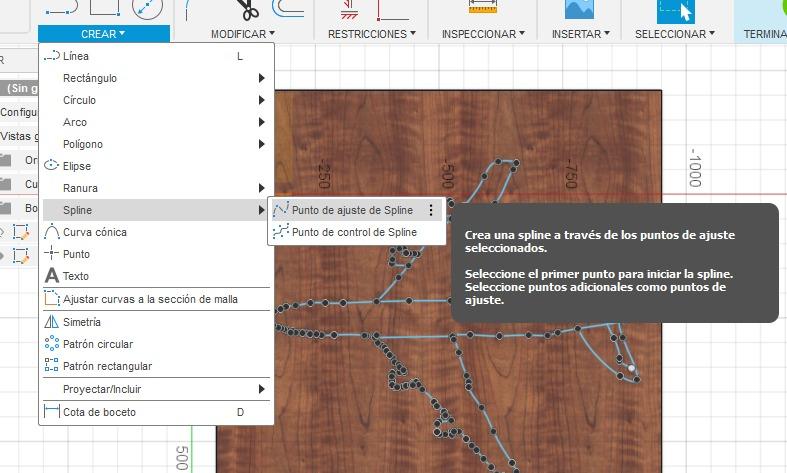Viewport: 787px width, 473px height.
Task: Click the fit point spline icon
Action: [281, 209]
